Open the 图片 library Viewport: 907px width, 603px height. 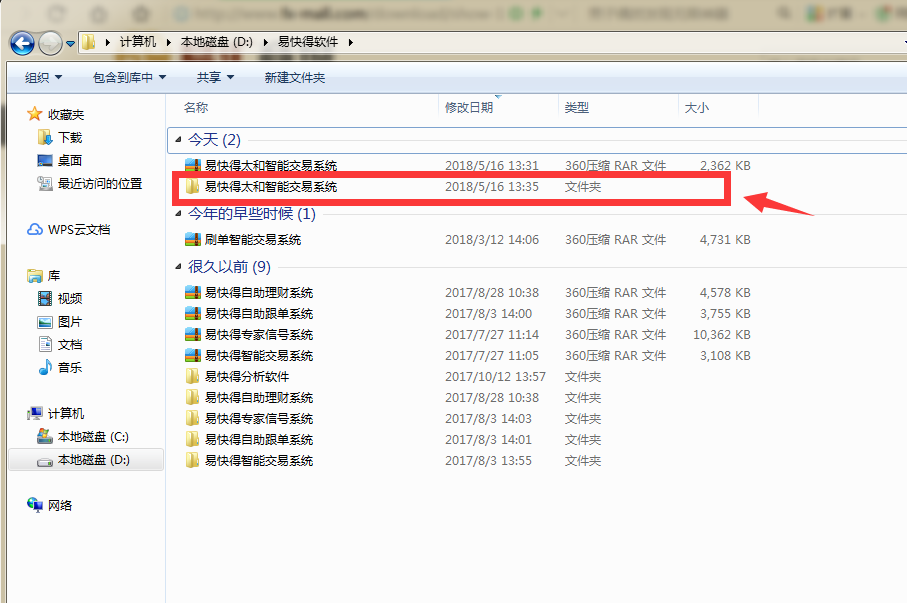pyautogui.click(x=70, y=322)
